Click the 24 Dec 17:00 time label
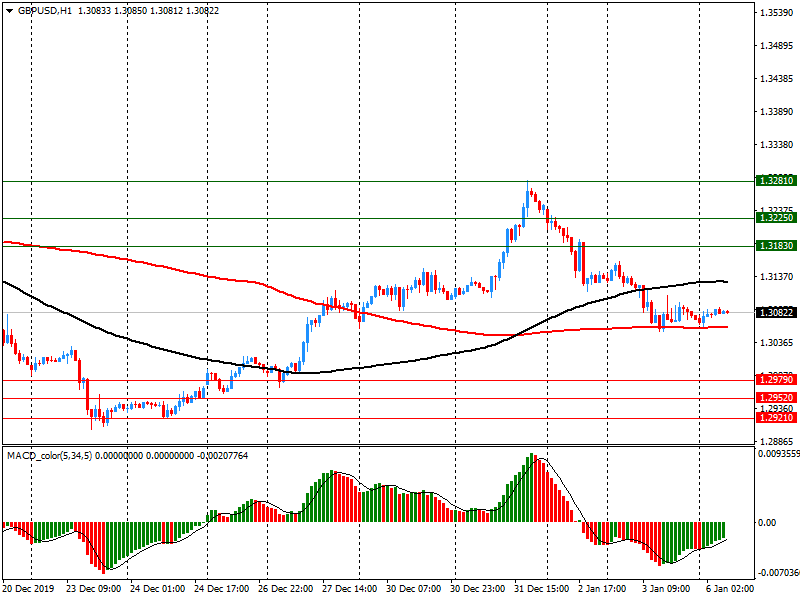Screen dimensions: 800x600 tap(221, 589)
